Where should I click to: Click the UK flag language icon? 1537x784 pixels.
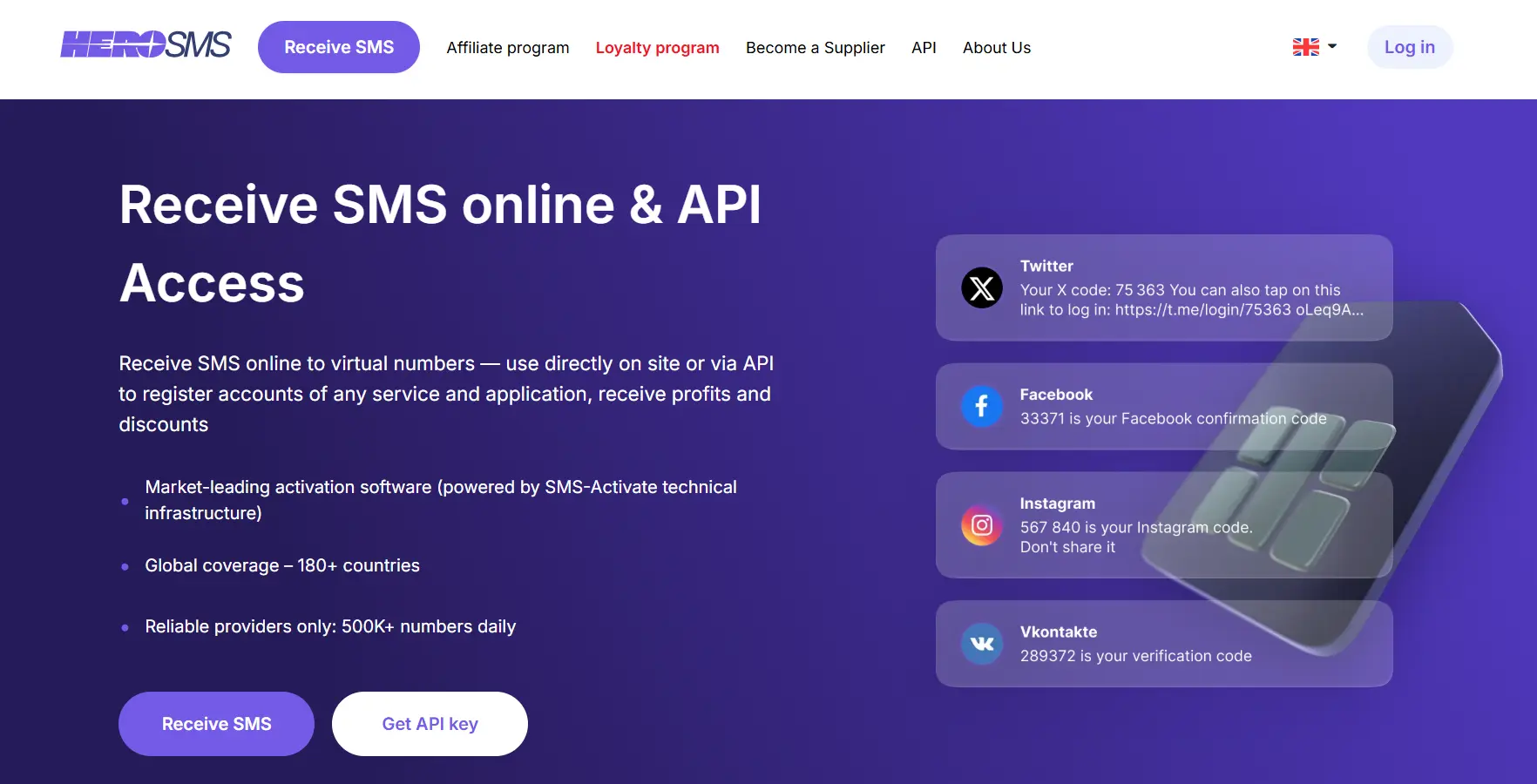click(1305, 47)
